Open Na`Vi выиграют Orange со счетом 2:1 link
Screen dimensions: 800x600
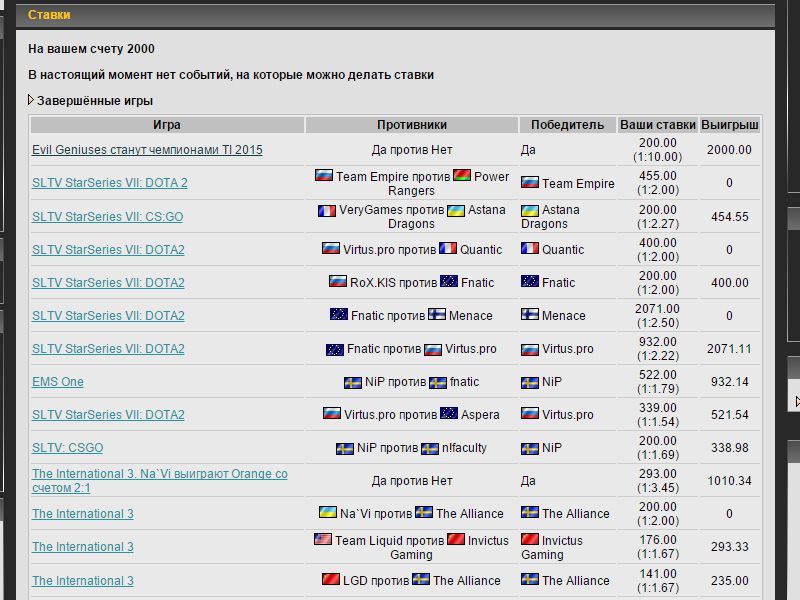[160, 481]
